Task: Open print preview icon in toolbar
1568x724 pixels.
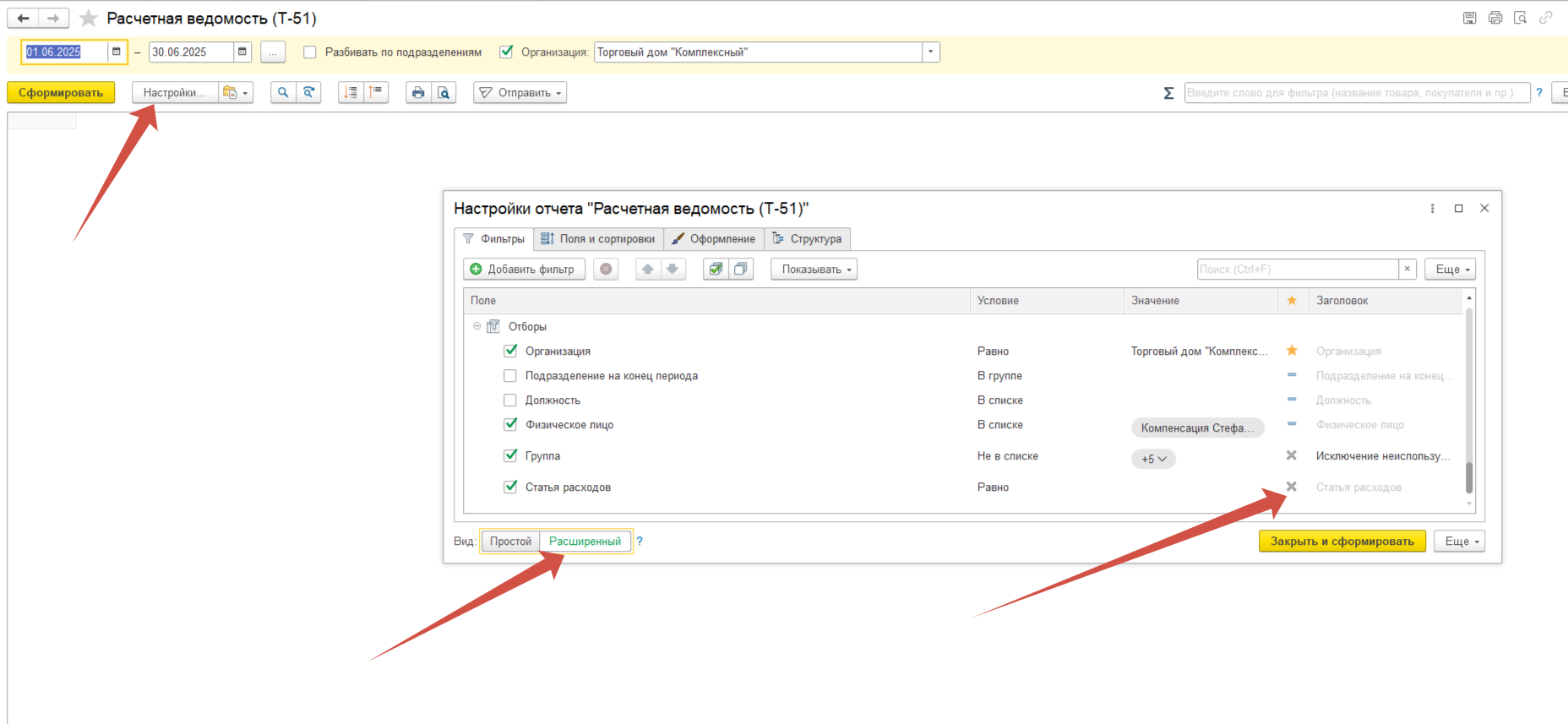Action: click(444, 93)
